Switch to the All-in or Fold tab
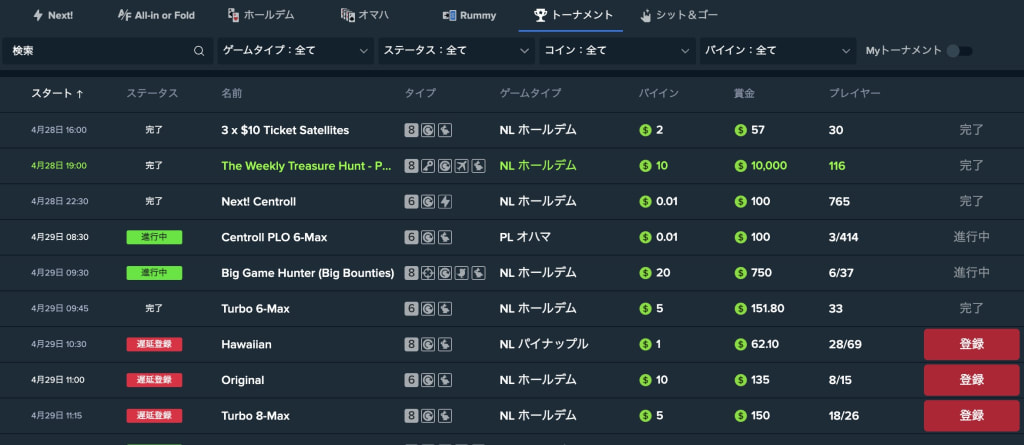 (156, 15)
